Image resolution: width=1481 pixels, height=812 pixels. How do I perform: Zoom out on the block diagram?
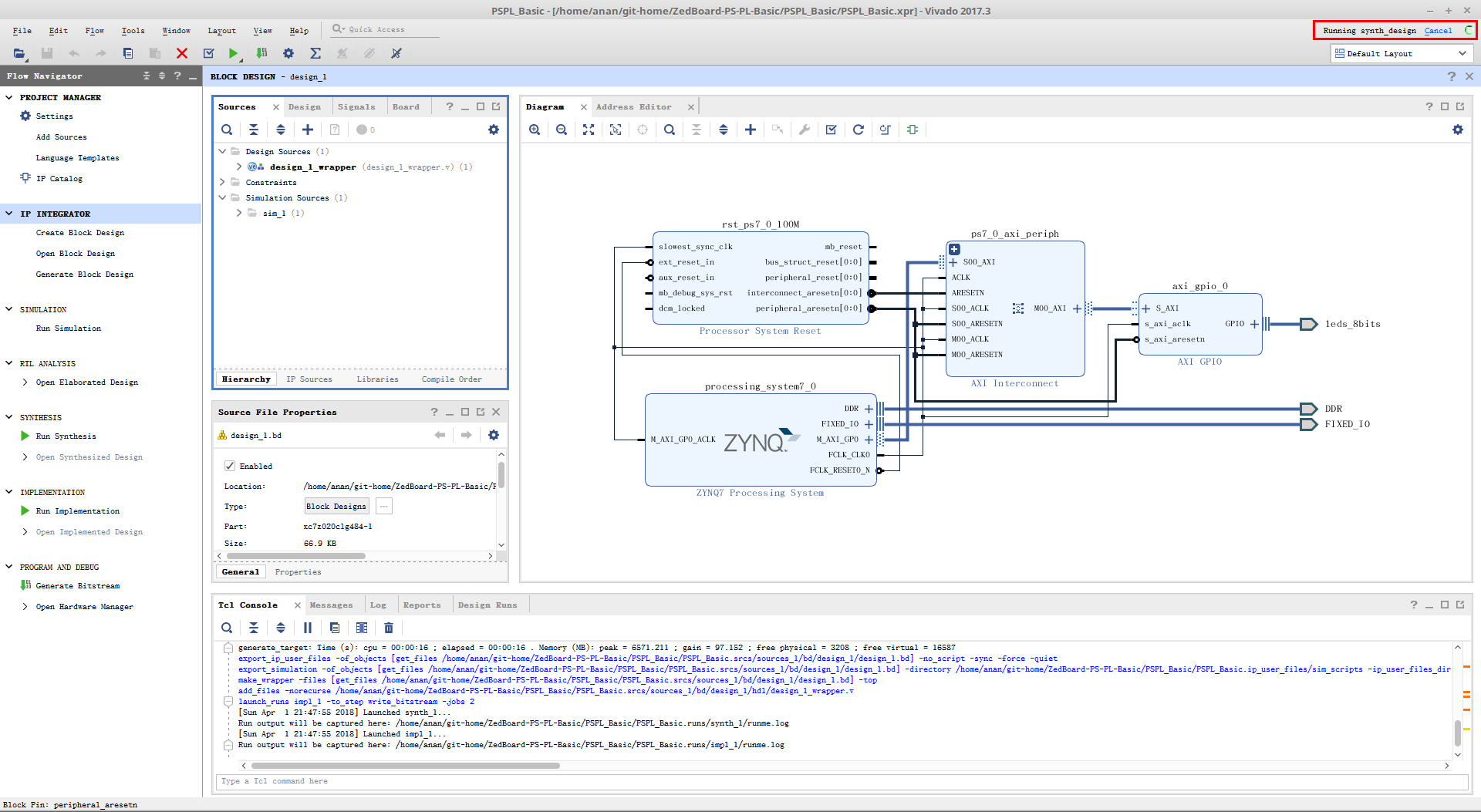pos(562,130)
